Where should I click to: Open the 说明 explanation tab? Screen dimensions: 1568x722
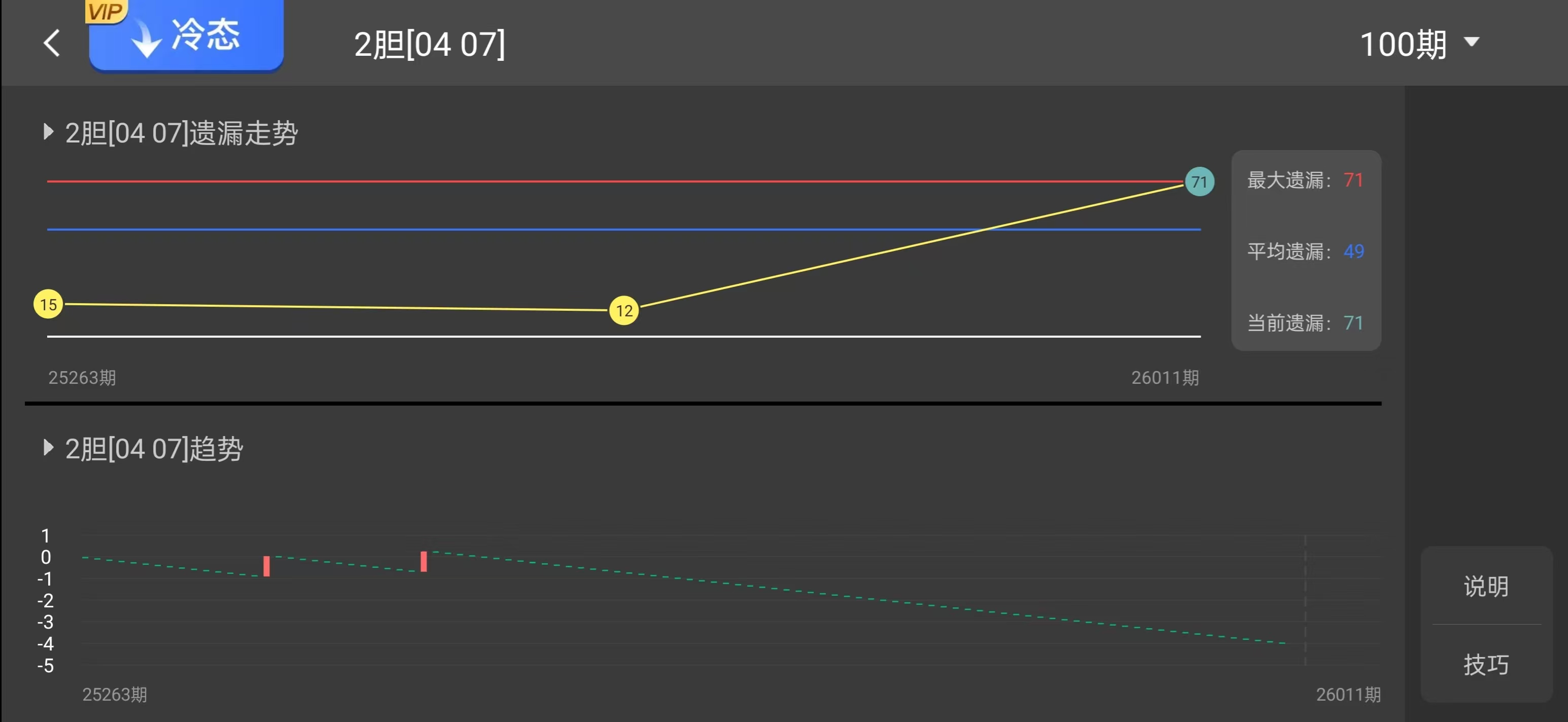coord(1486,586)
